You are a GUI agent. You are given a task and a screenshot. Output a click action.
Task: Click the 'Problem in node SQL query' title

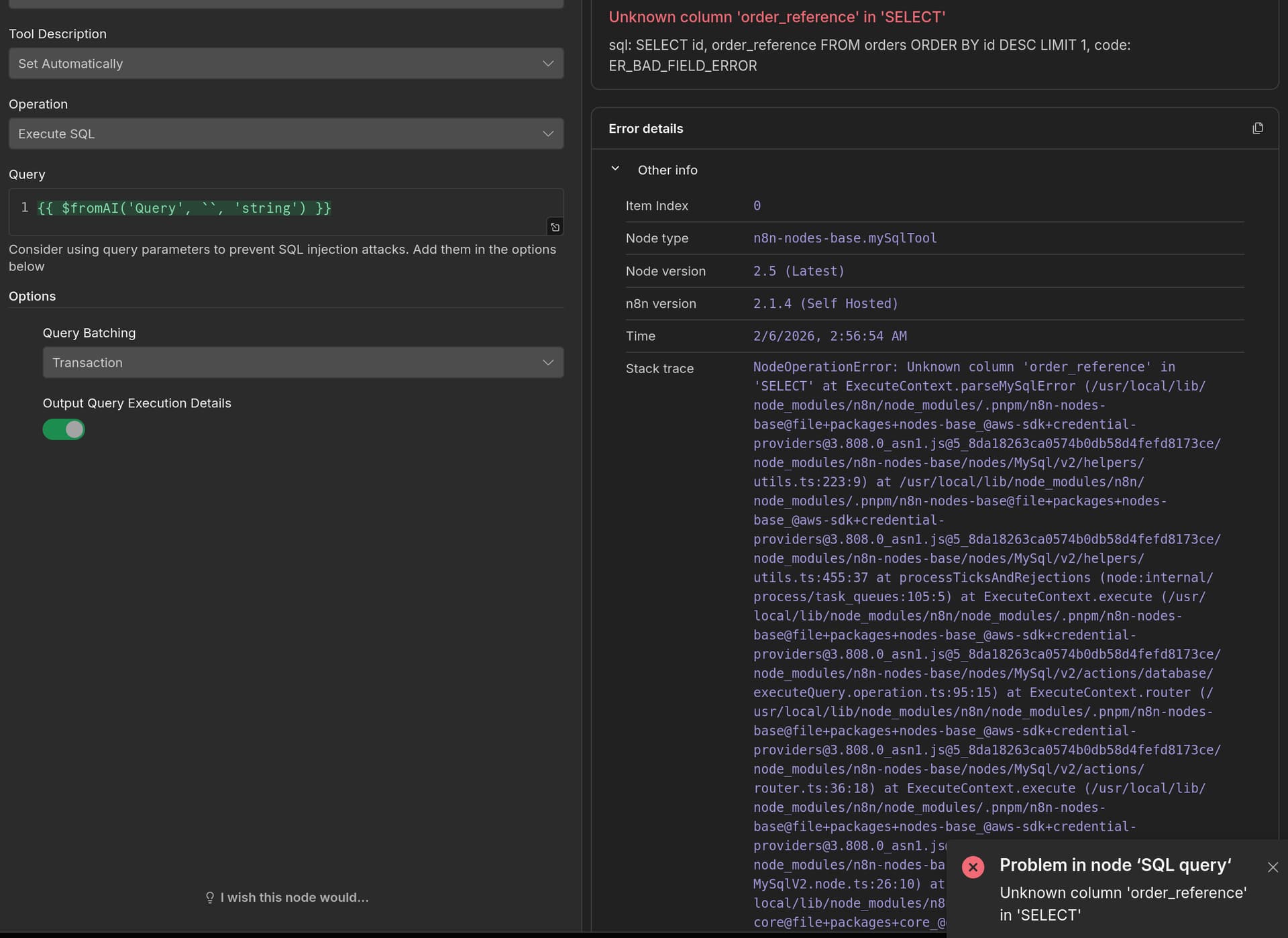click(x=1115, y=865)
